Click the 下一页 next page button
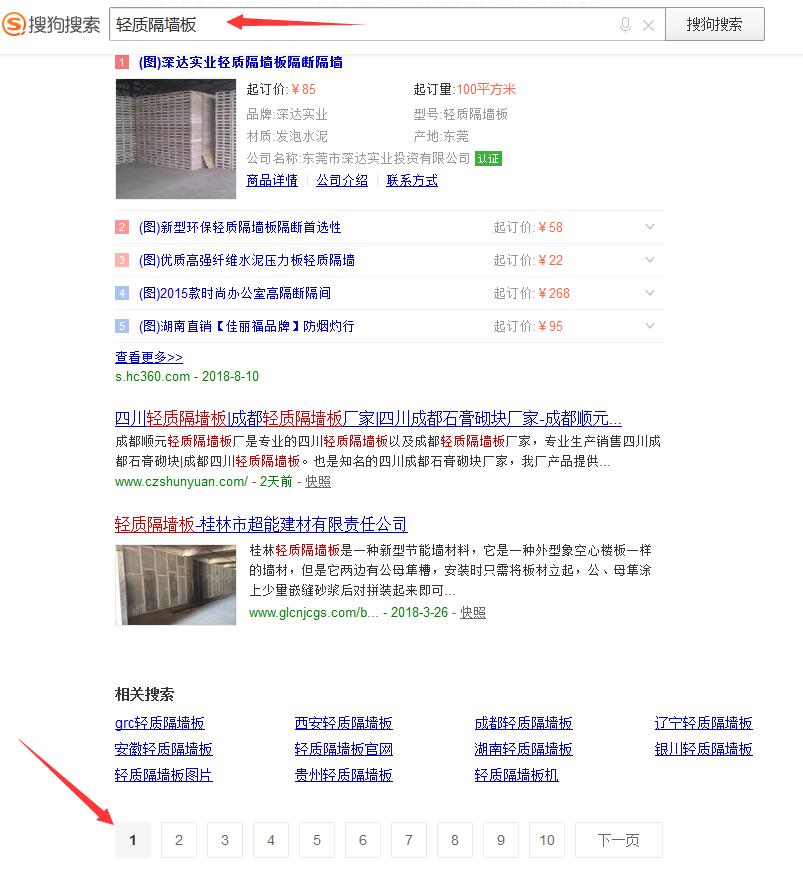 tap(618, 840)
